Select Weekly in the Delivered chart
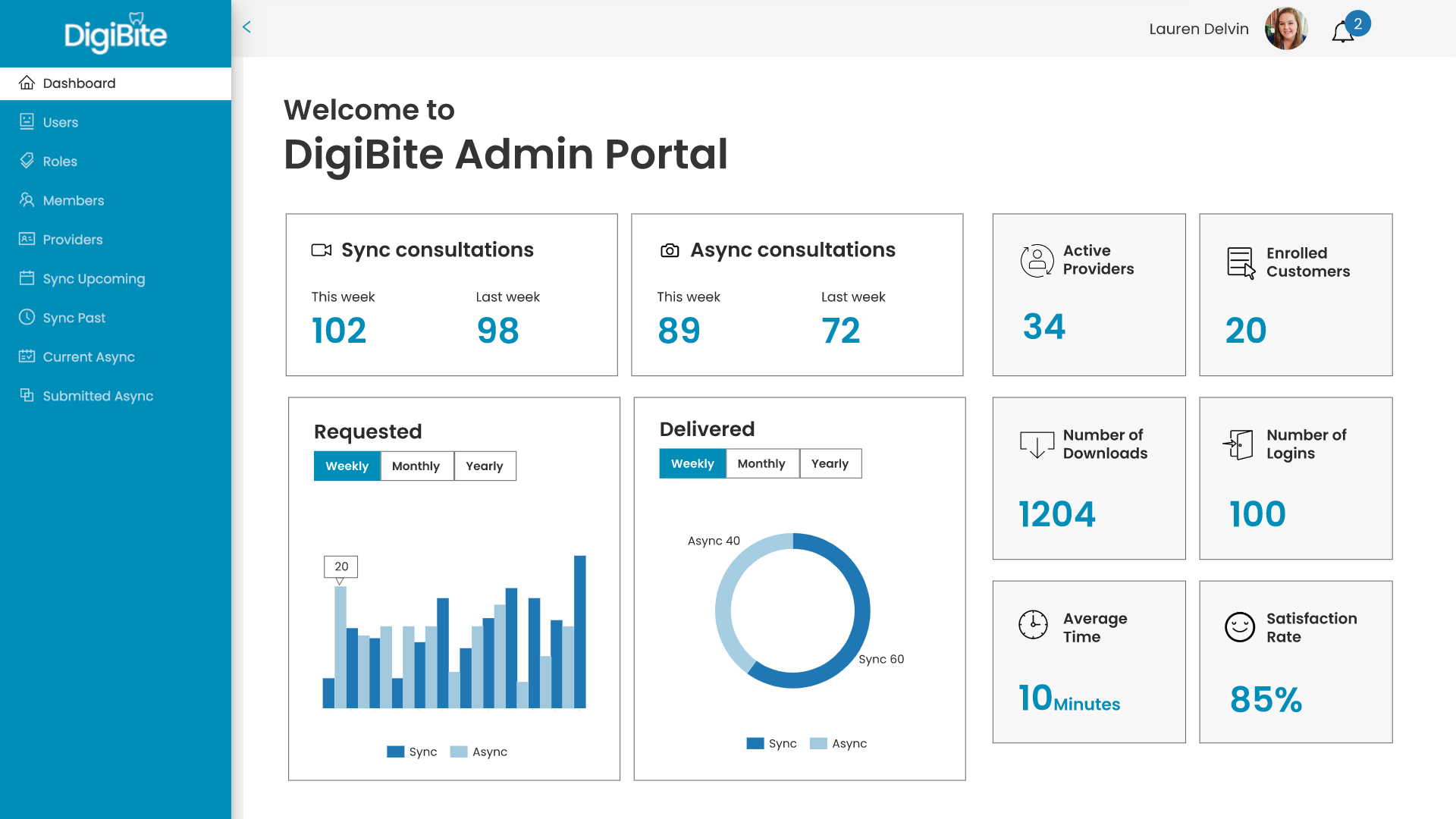The image size is (1456, 819). click(x=692, y=463)
